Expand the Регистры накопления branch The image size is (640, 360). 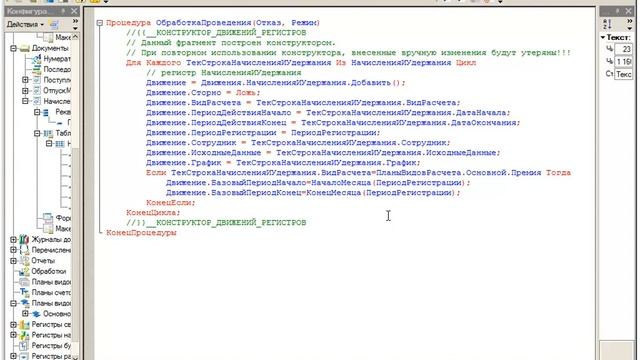[x=13, y=335]
